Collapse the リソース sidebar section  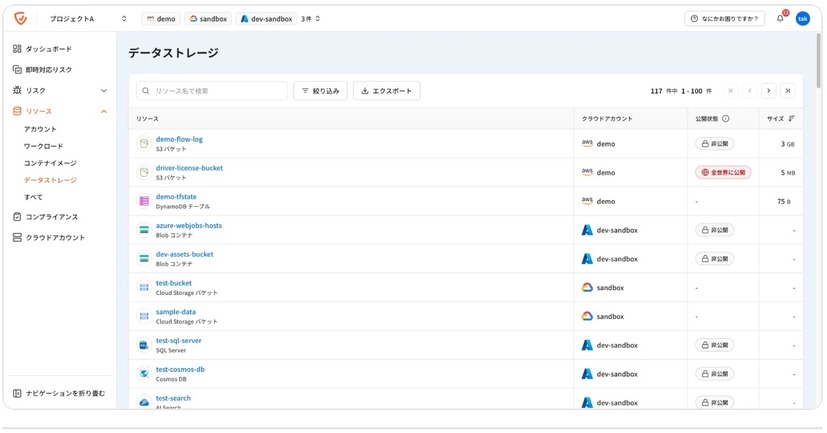click(104, 112)
